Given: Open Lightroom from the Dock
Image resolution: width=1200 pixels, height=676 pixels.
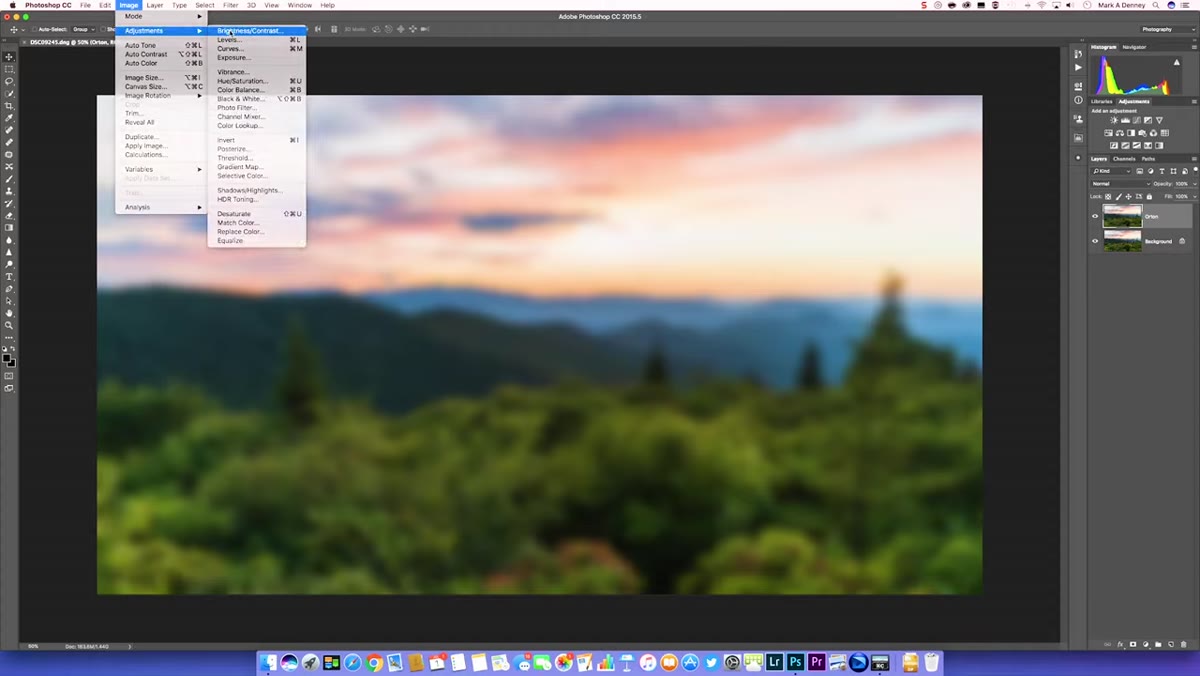Looking at the screenshot, I should (x=774, y=662).
